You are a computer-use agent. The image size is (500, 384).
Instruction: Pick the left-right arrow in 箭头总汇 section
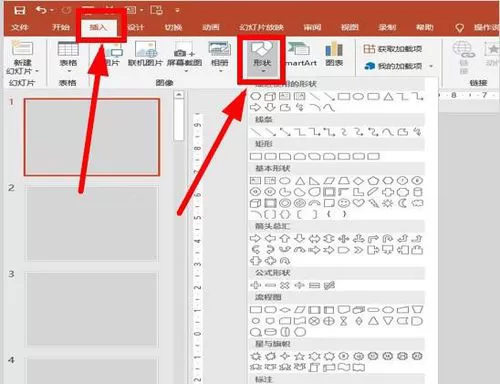pos(314,239)
